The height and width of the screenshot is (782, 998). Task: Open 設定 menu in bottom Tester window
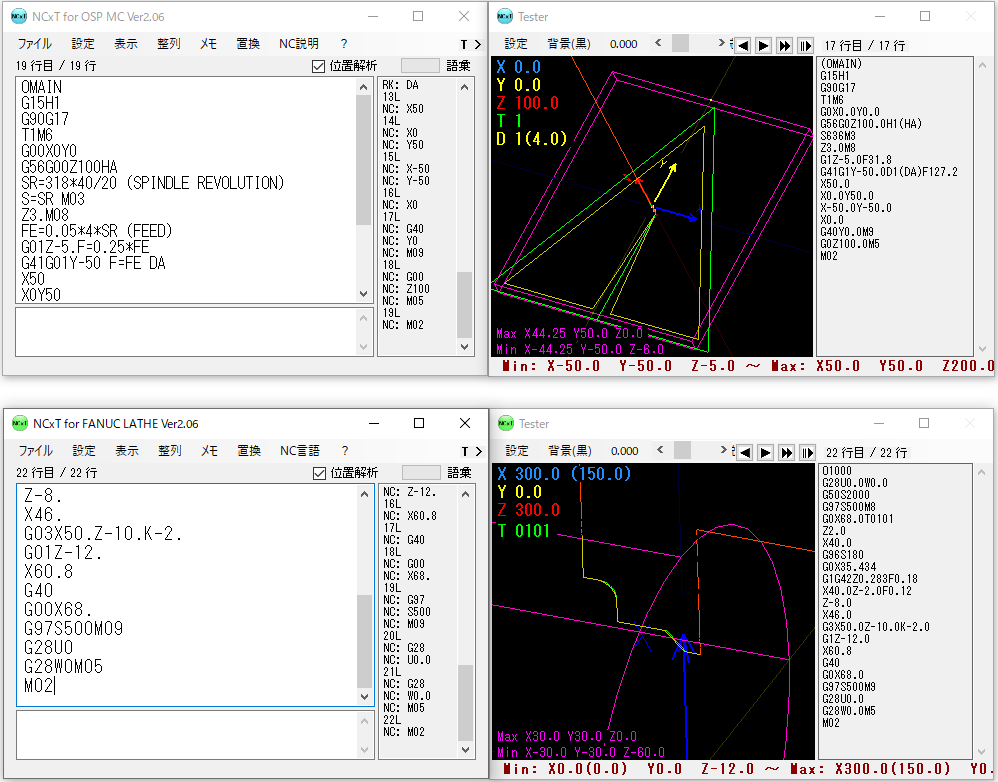517,451
